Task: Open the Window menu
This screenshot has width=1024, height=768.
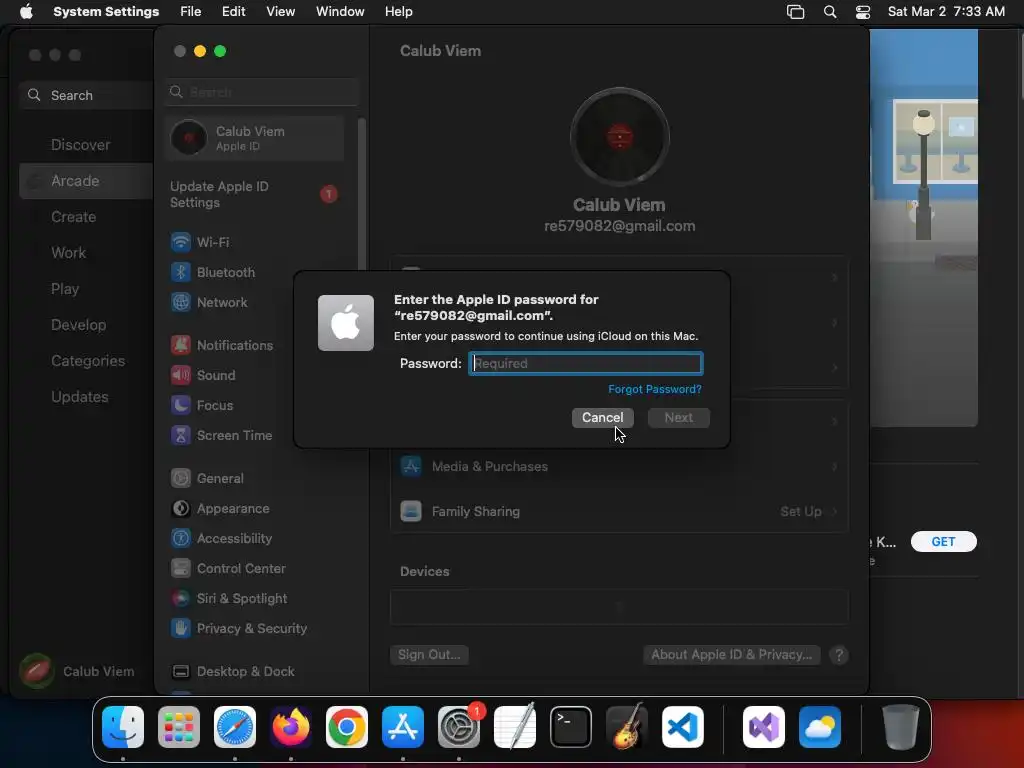Action: [x=340, y=12]
